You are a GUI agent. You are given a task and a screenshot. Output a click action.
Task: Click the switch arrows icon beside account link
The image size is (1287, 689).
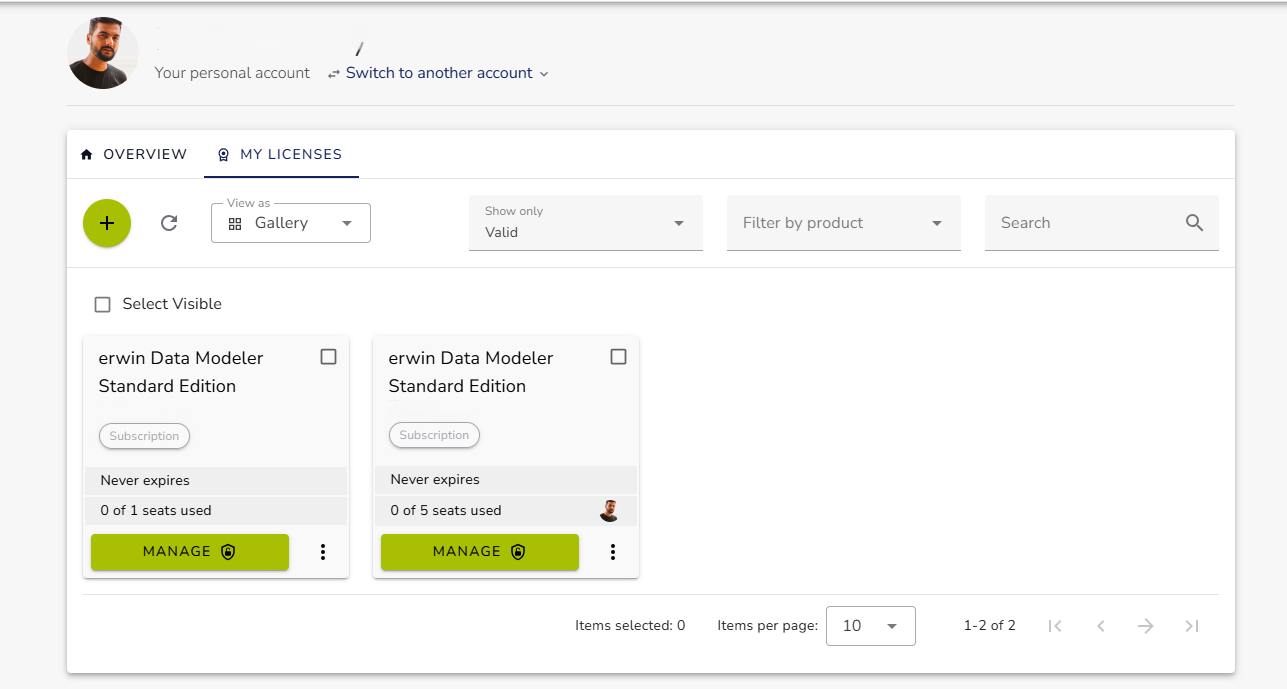pos(334,74)
